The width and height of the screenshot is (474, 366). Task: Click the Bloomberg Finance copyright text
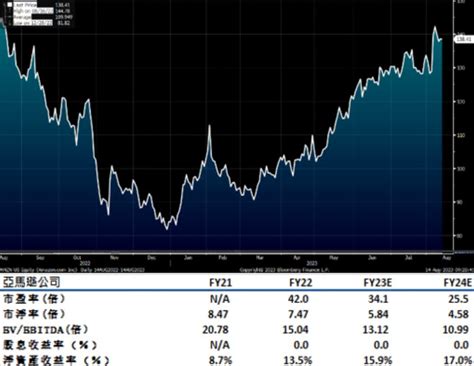[284, 269]
